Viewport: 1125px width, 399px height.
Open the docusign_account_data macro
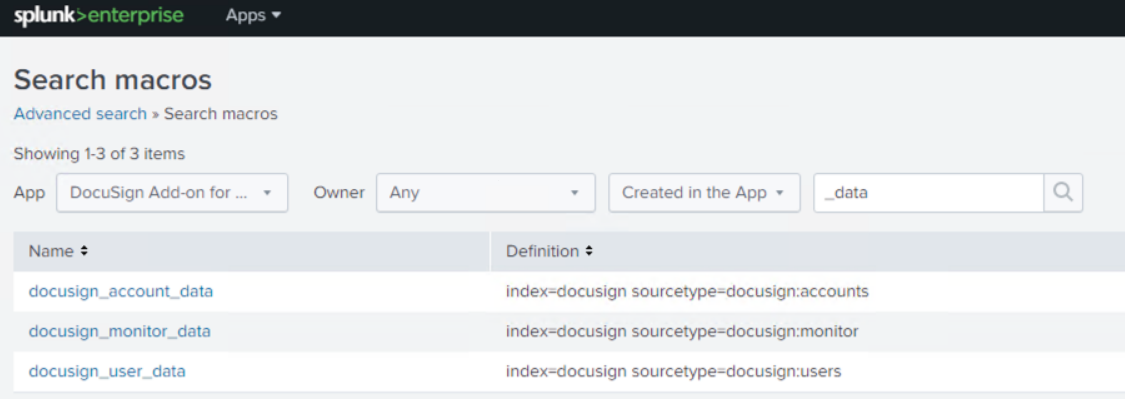[x=121, y=291]
